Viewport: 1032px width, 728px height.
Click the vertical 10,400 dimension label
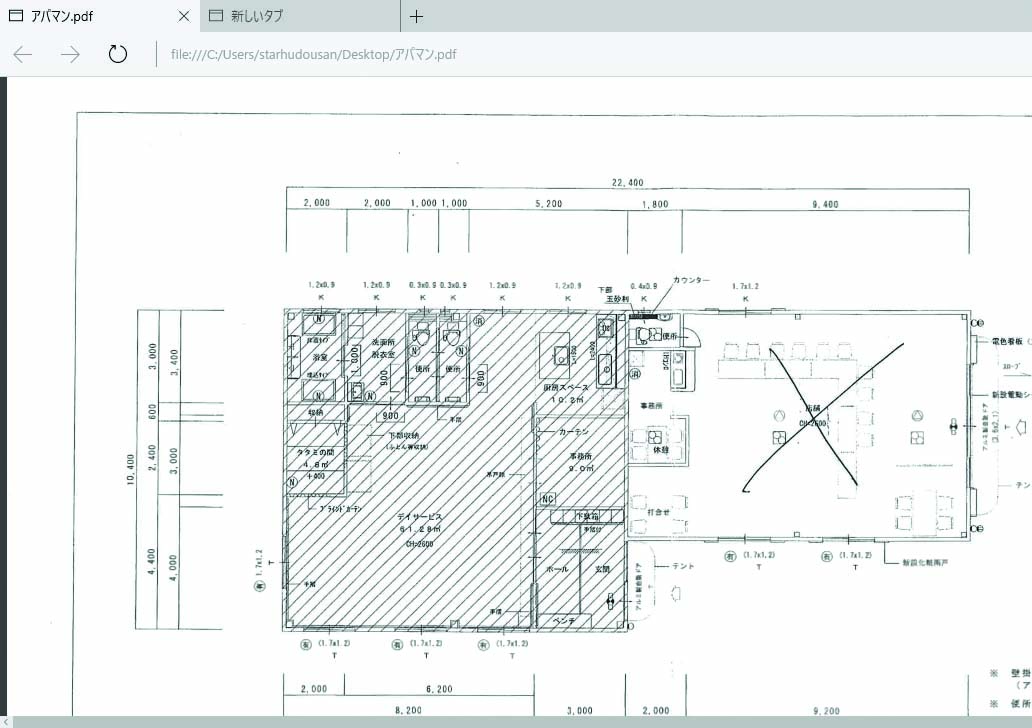pyautogui.click(x=130, y=469)
